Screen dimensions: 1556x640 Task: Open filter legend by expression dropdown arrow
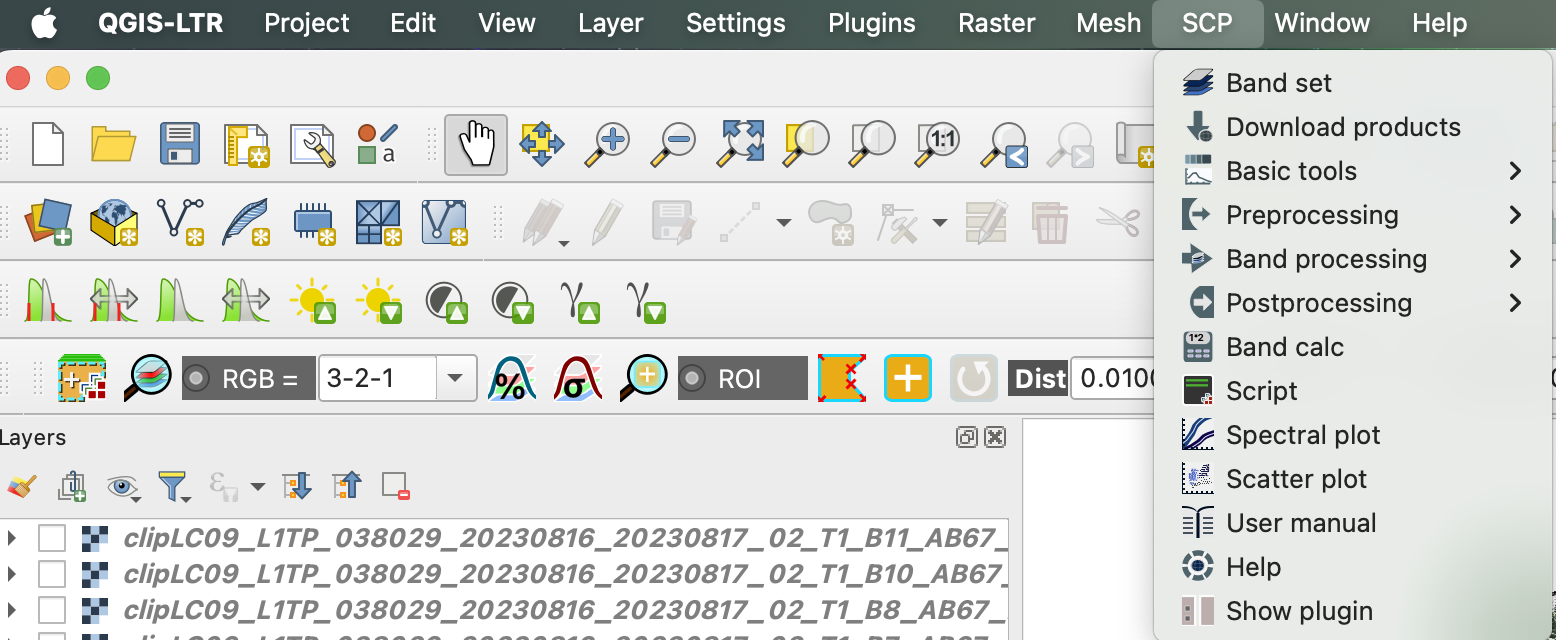coord(258,487)
